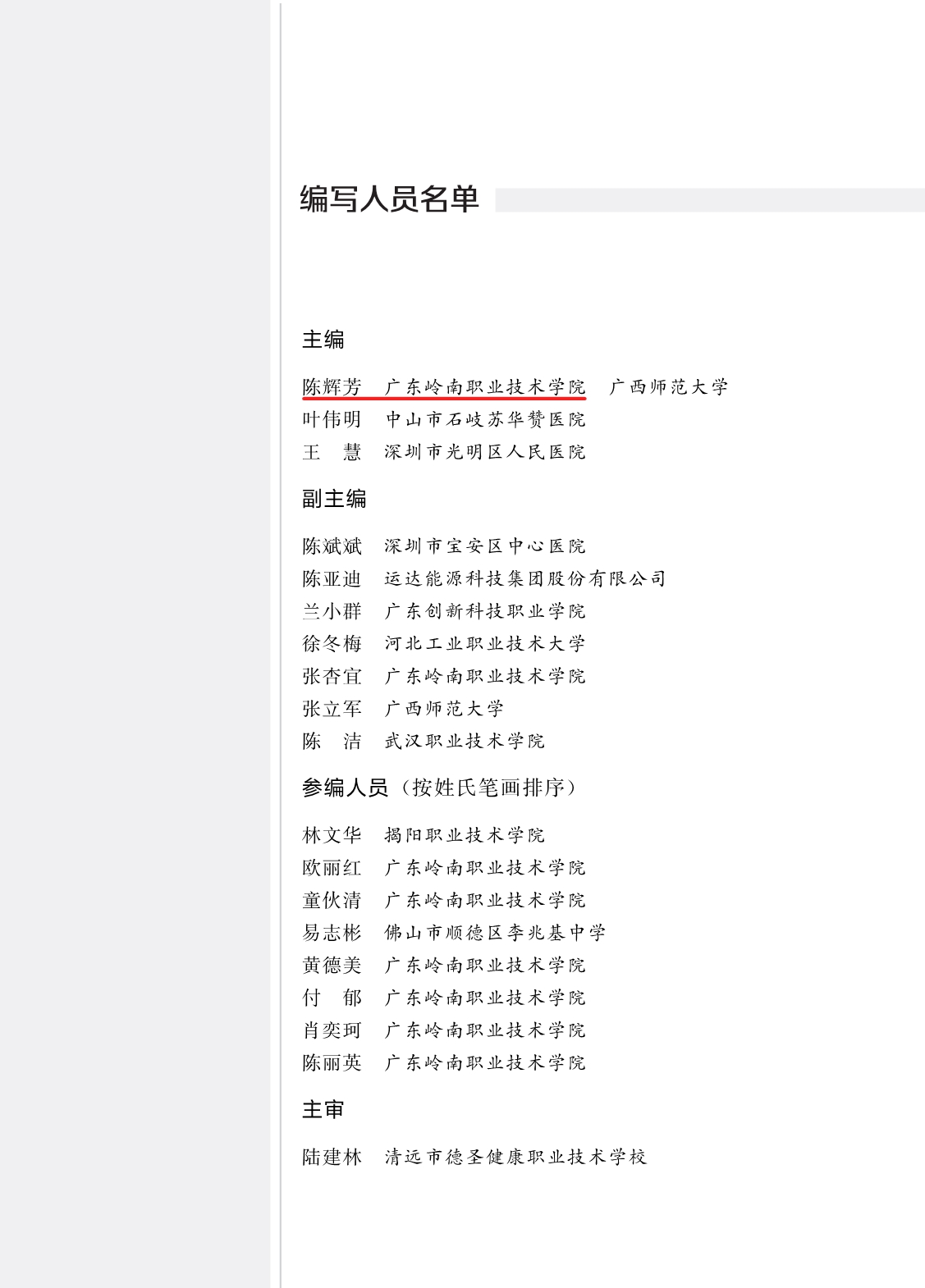Screen dimensions: 925x1288
Task: Click the name 张杏宜
Action: point(332,676)
